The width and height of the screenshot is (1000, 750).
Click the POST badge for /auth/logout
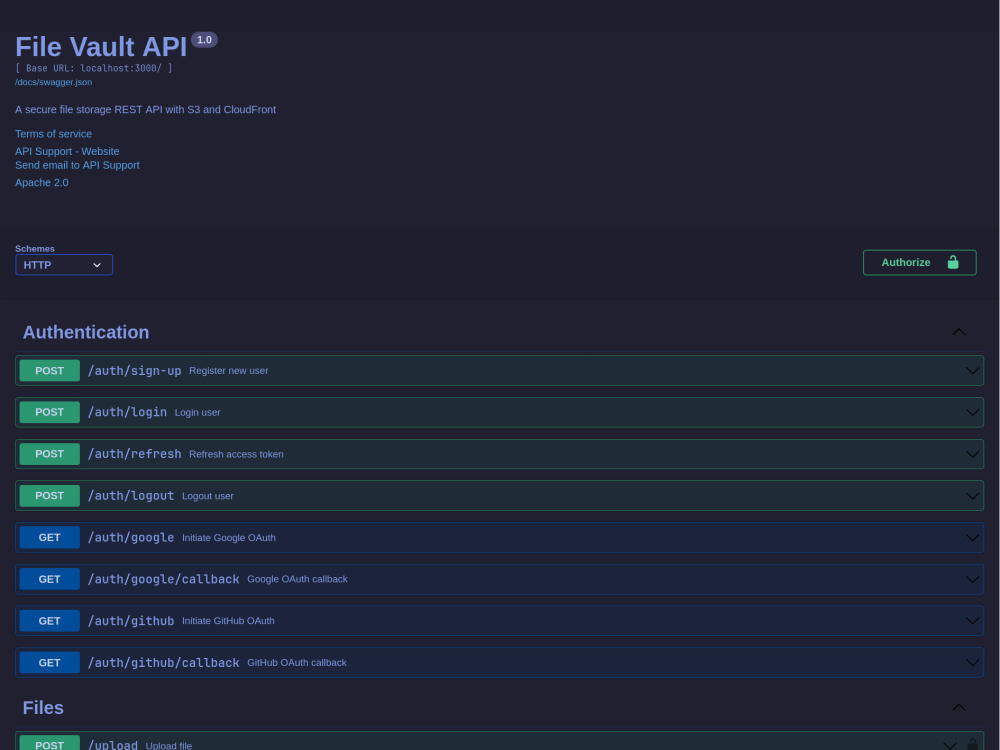coord(50,496)
